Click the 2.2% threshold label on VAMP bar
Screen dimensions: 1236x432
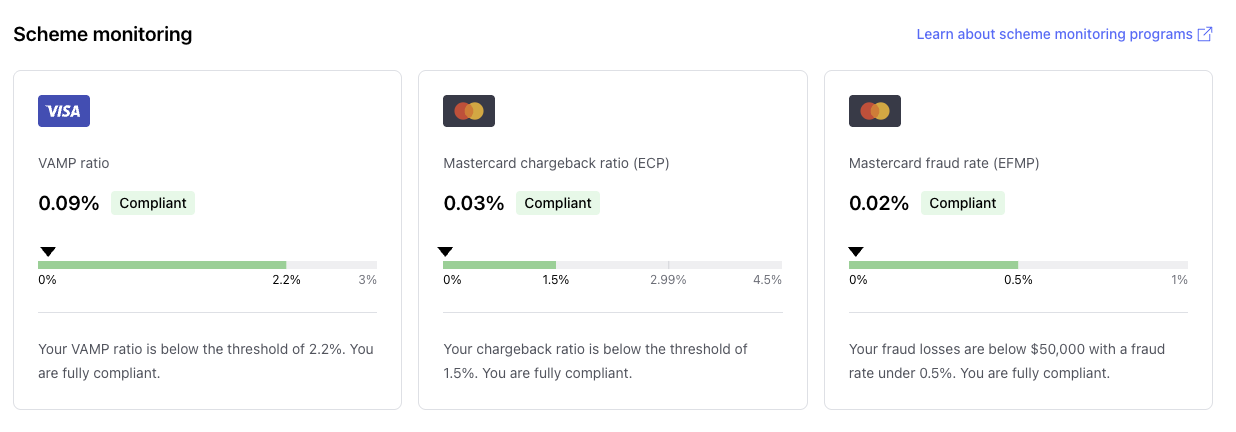pyautogui.click(x=286, y=280)
